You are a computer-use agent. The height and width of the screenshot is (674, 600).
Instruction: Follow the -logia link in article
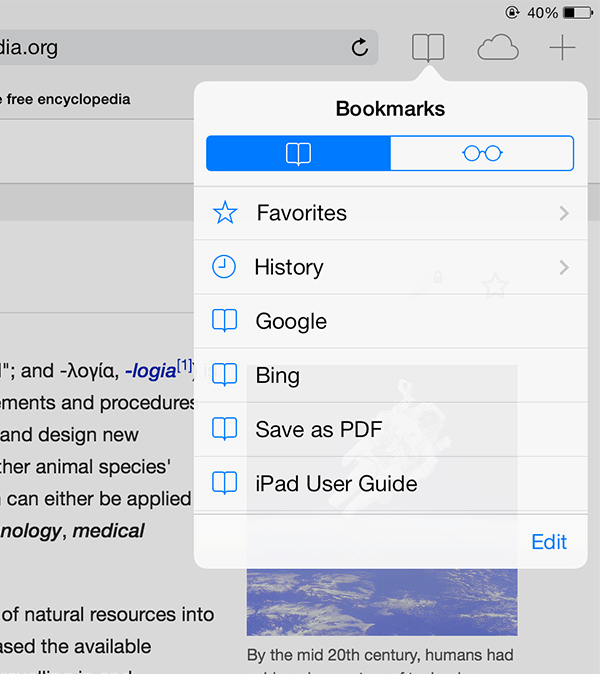[150, 371]
